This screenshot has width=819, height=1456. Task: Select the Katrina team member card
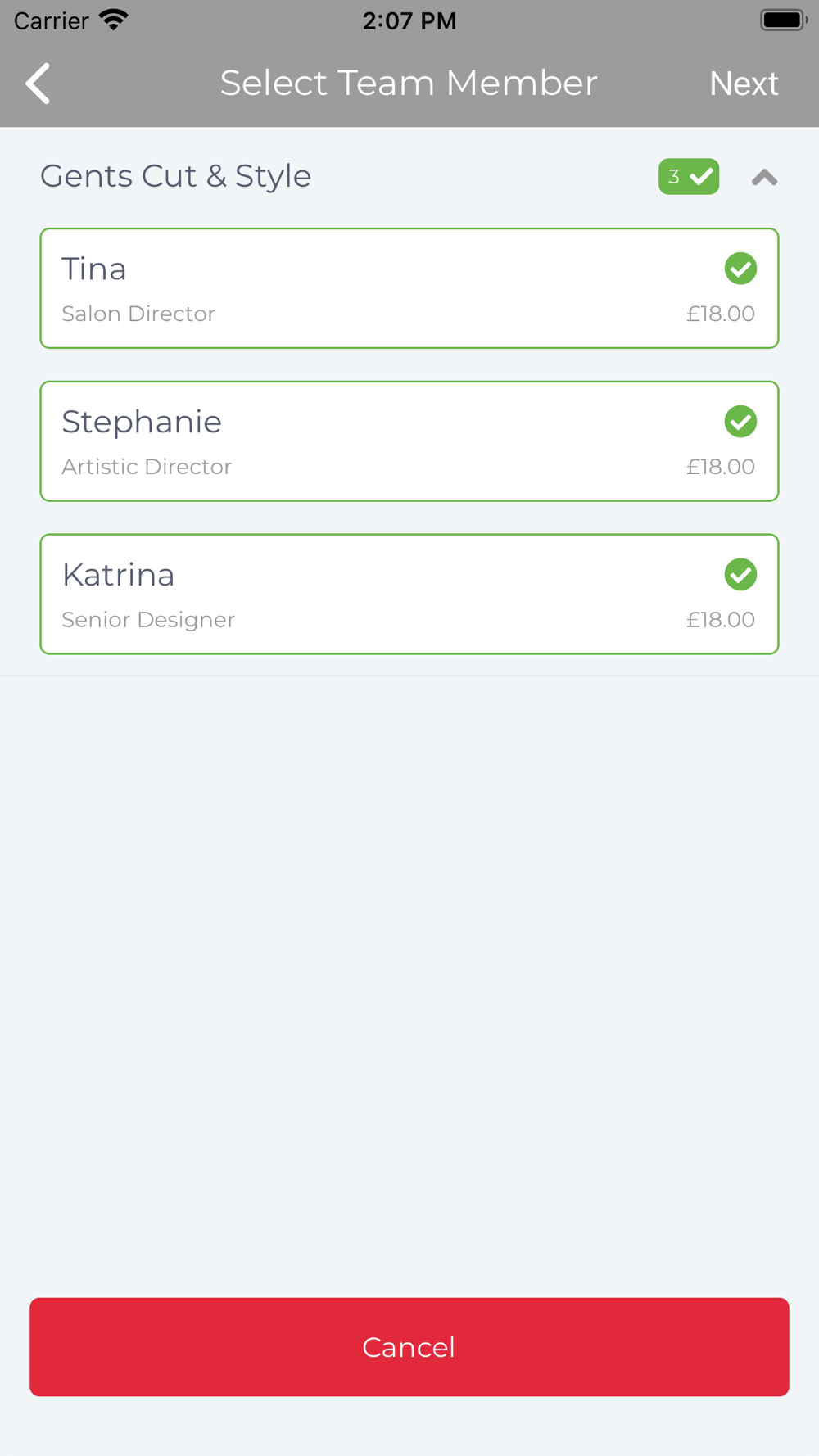[x=409, y=595]
